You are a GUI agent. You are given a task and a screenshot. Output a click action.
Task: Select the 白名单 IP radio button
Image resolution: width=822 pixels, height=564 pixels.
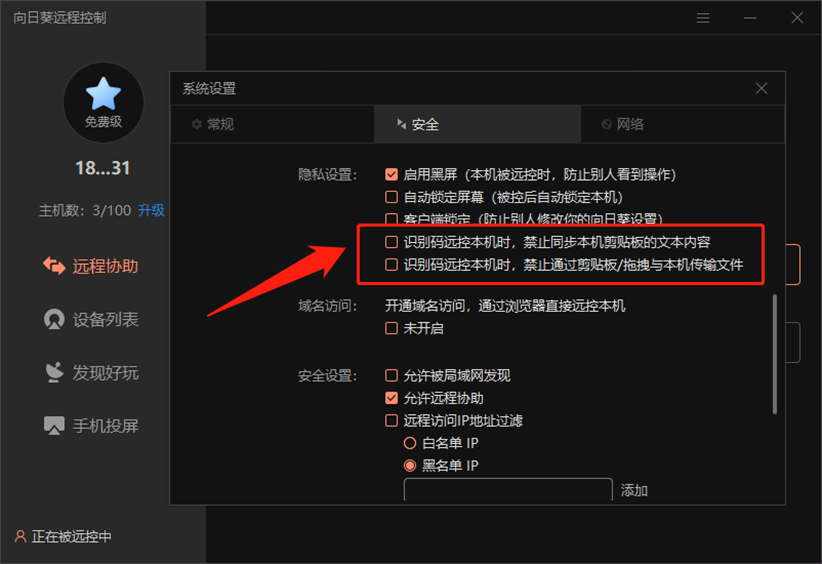(x=409, y=443)
